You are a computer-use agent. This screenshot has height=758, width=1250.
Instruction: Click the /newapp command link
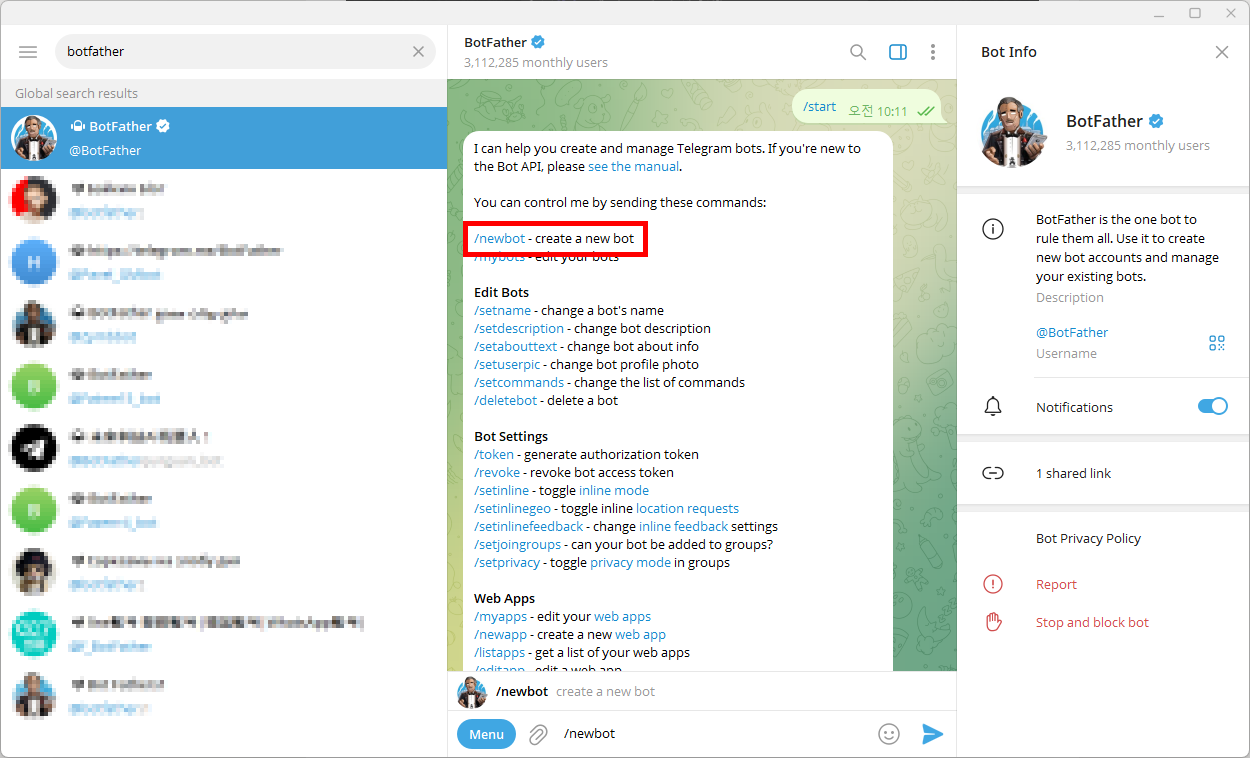[x=502, y=634]
